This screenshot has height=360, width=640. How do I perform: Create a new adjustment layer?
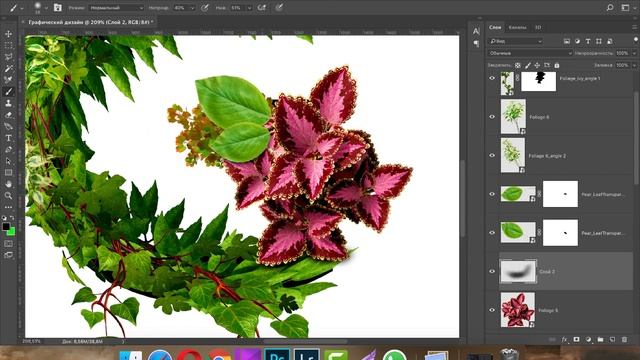click(588, 339)
